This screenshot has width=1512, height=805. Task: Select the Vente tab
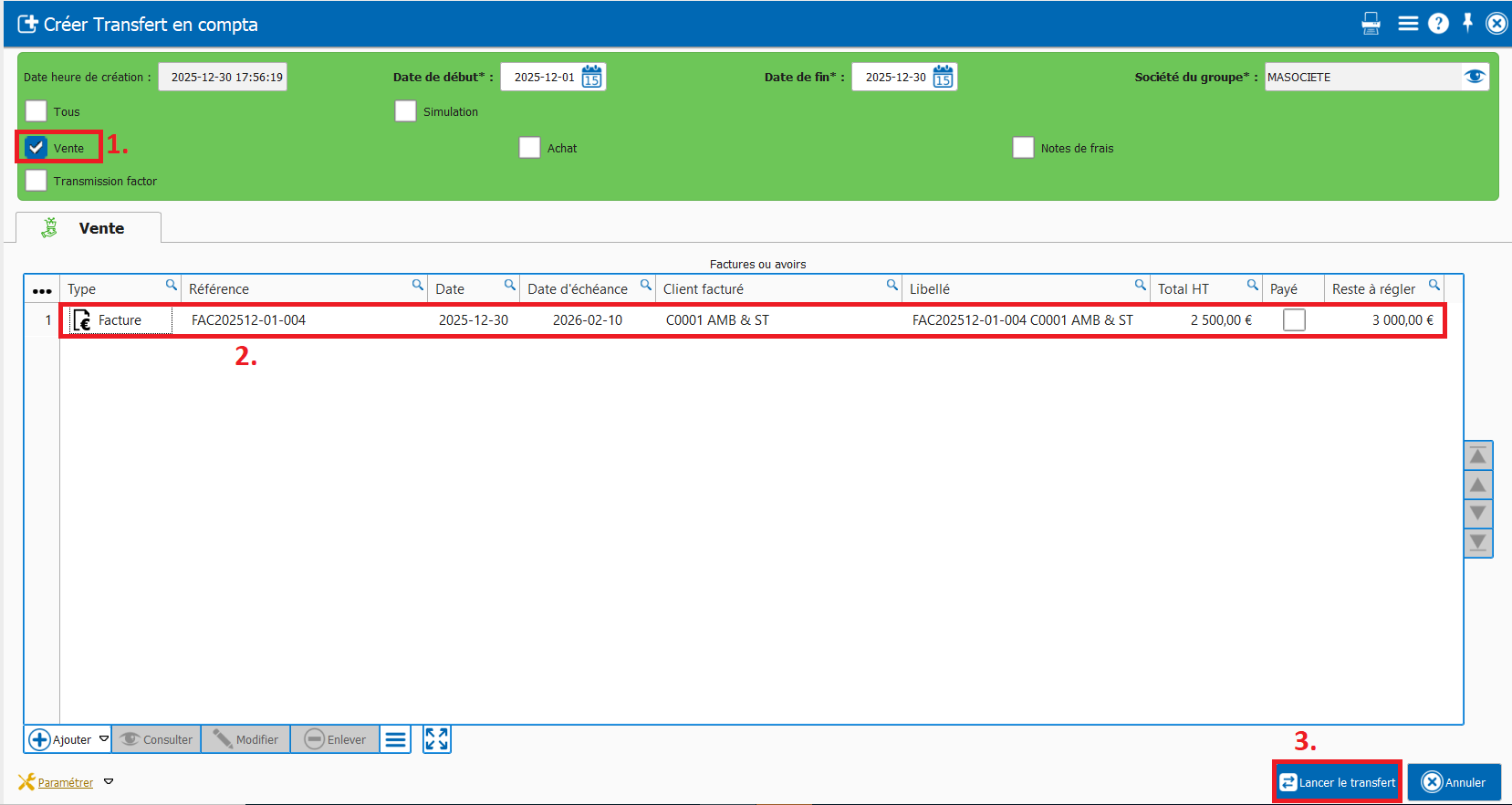point(89,228)
